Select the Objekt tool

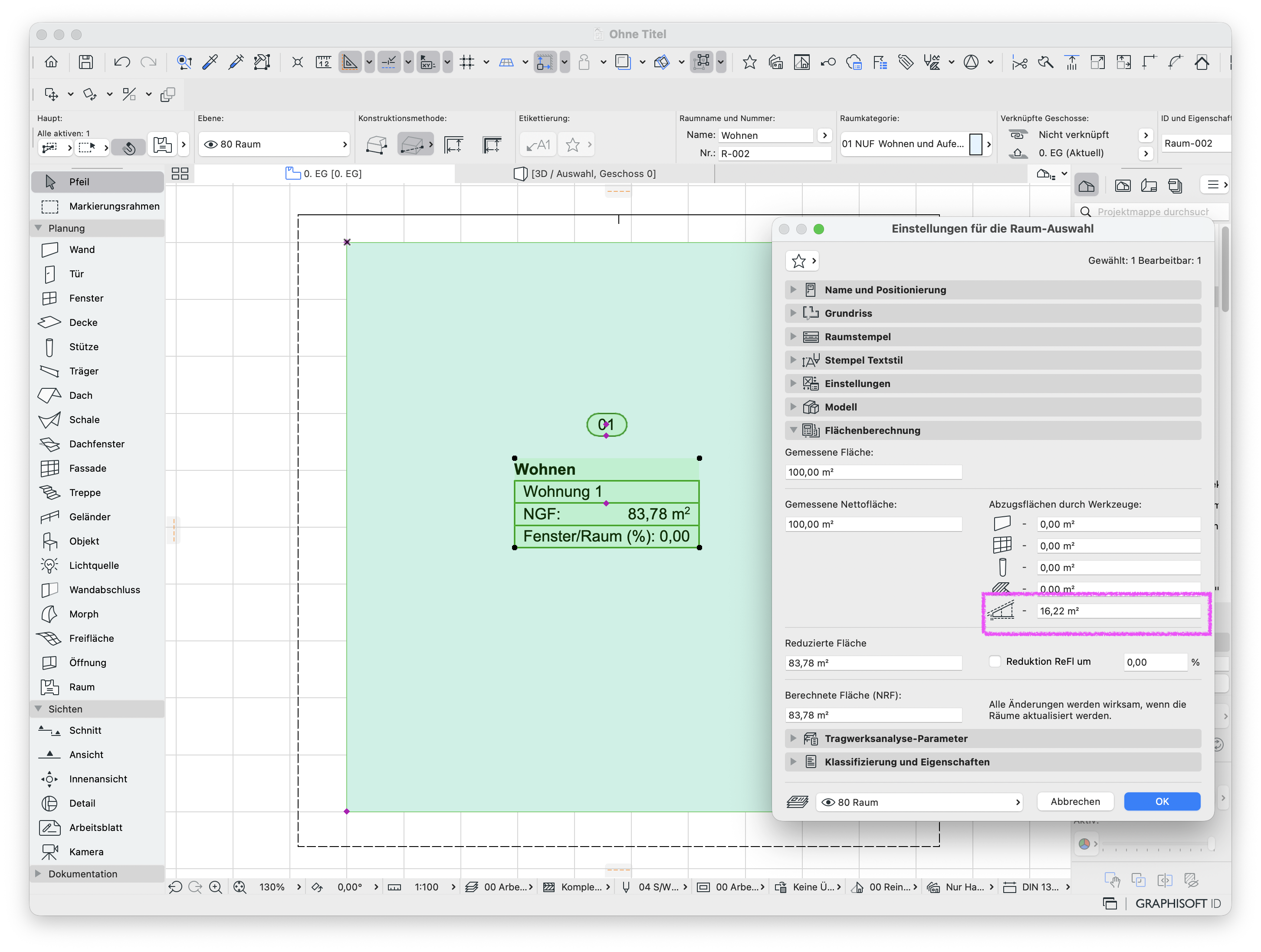pyautogui.click(x=97, y=542)
